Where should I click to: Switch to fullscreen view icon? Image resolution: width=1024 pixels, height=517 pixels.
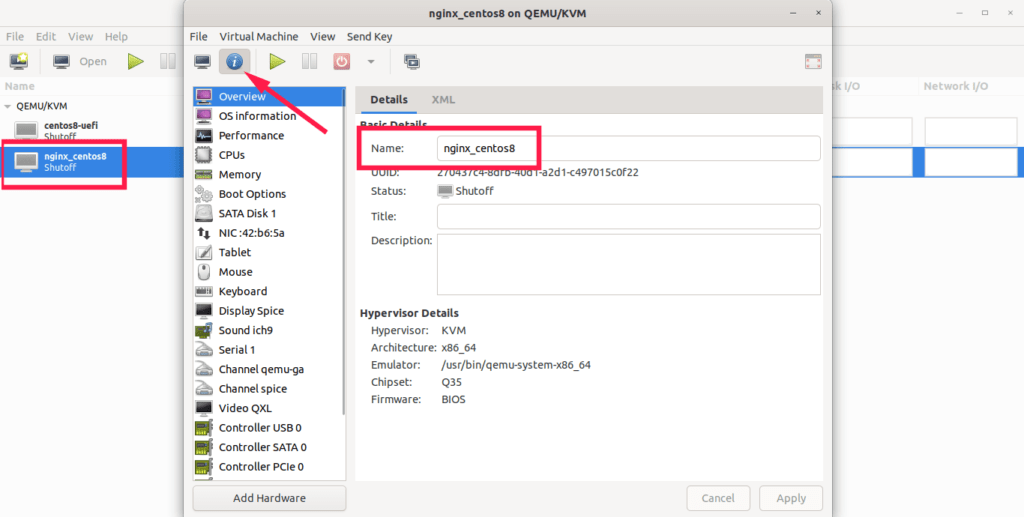tap(813, 62)
